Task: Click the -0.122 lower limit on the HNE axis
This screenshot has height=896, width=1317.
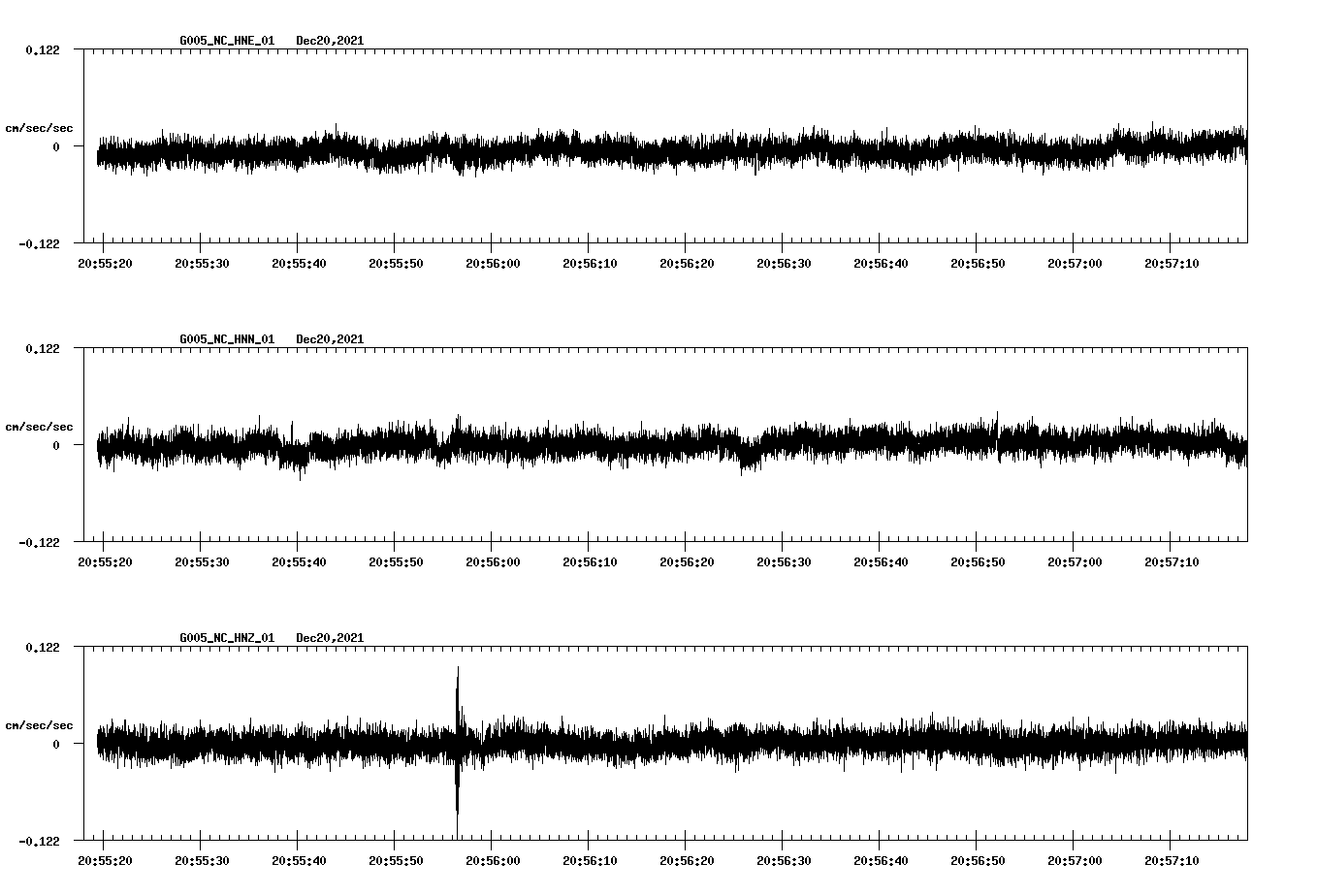Action: click(x=39, y=243)
